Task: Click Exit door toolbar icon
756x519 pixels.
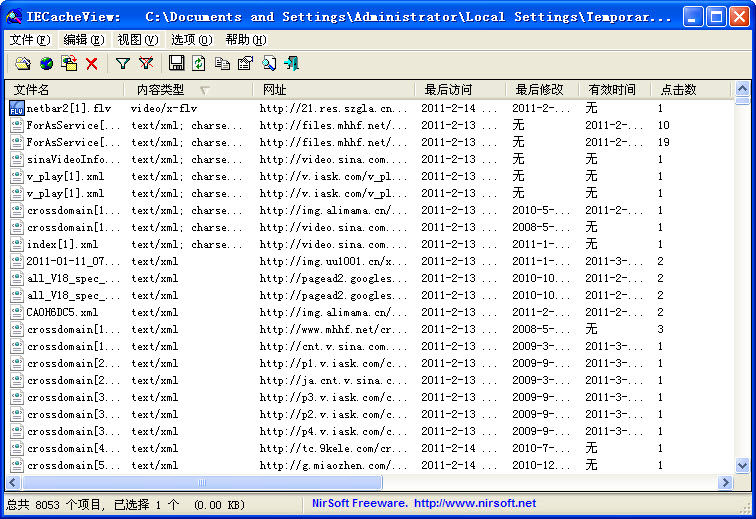Action: click(x=292, y=64)
